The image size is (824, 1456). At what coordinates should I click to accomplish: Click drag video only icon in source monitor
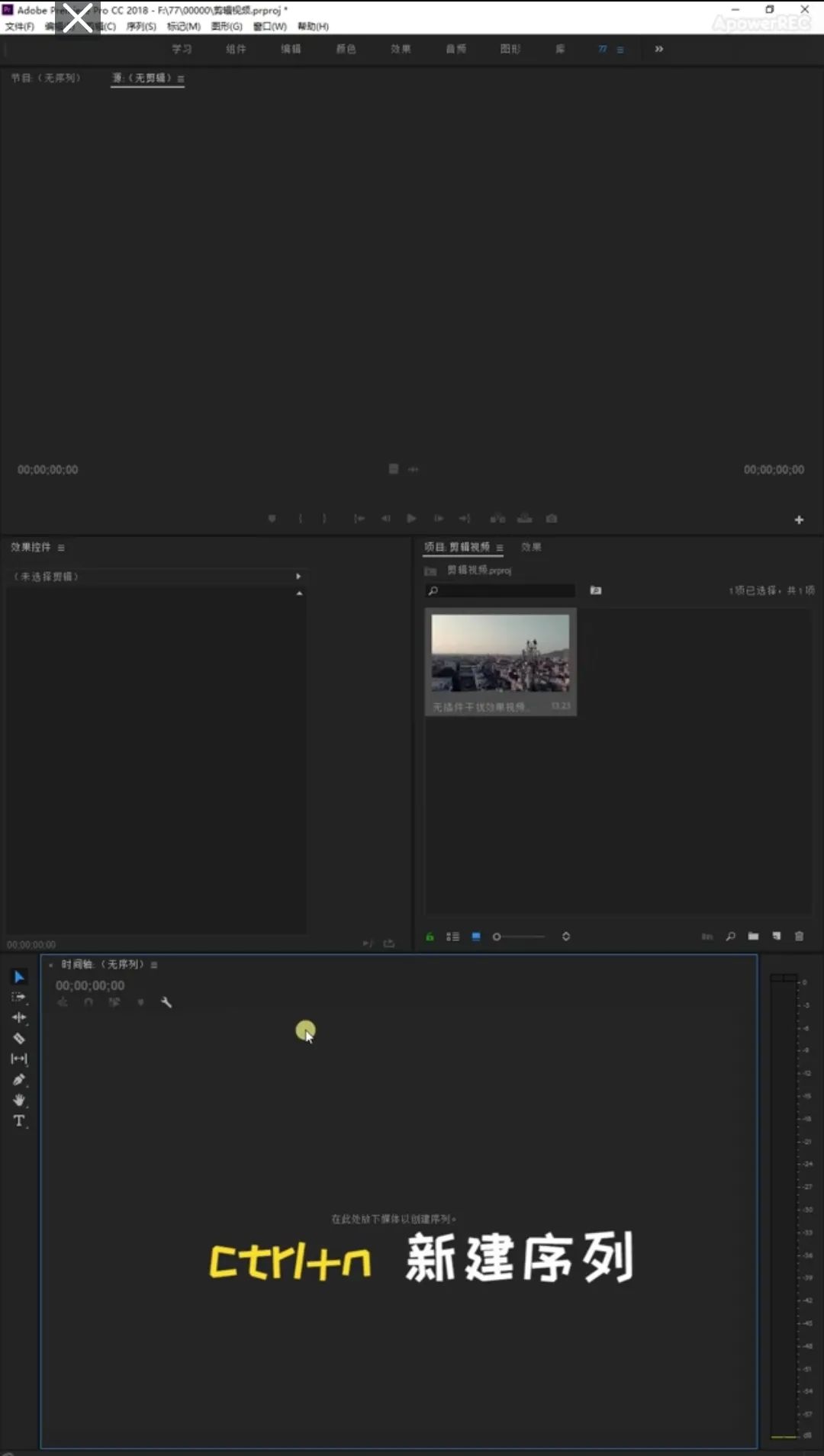[394, 469]
